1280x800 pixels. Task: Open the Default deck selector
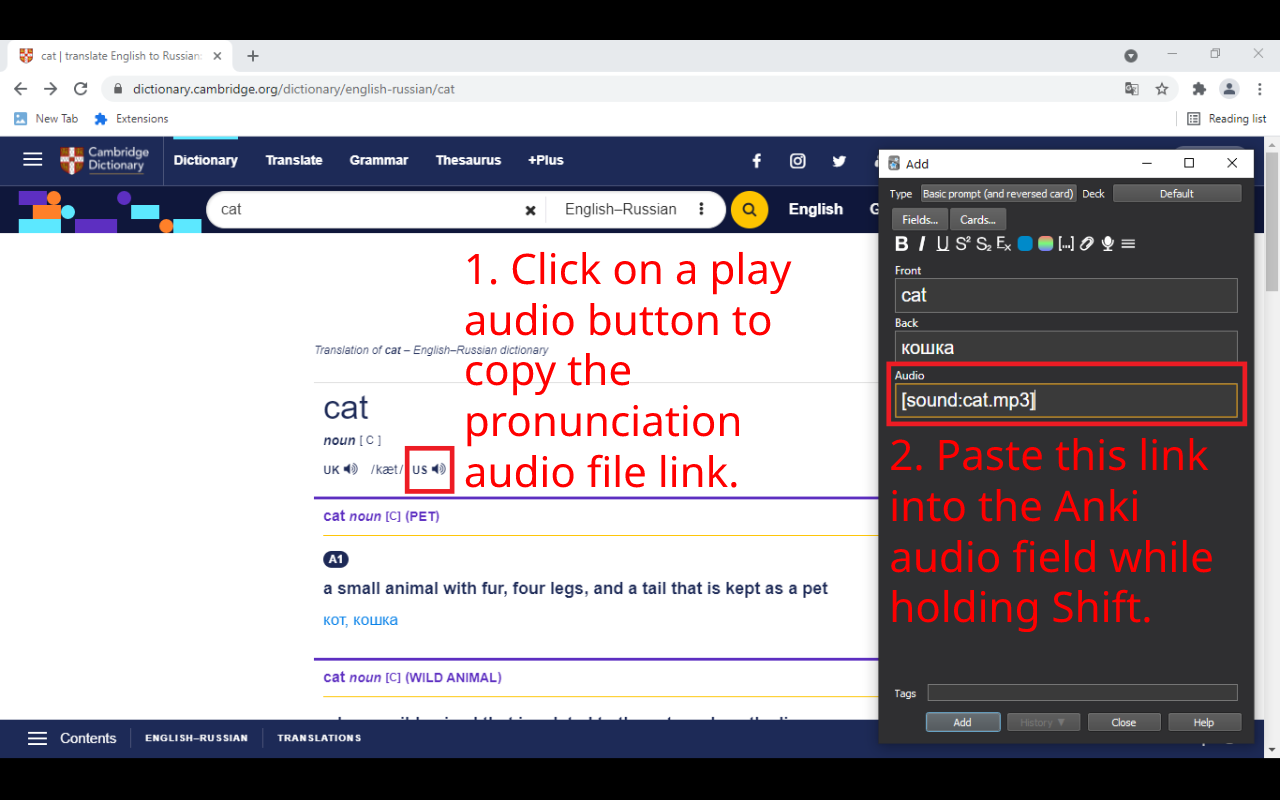1177,193
